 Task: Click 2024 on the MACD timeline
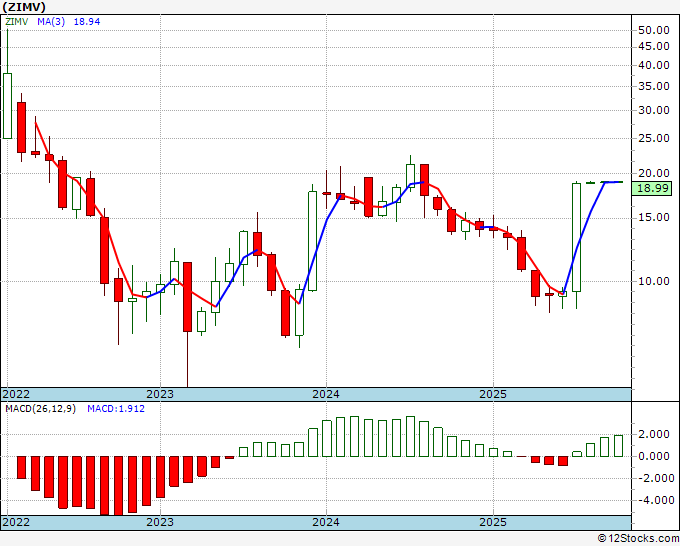point(326,522)
